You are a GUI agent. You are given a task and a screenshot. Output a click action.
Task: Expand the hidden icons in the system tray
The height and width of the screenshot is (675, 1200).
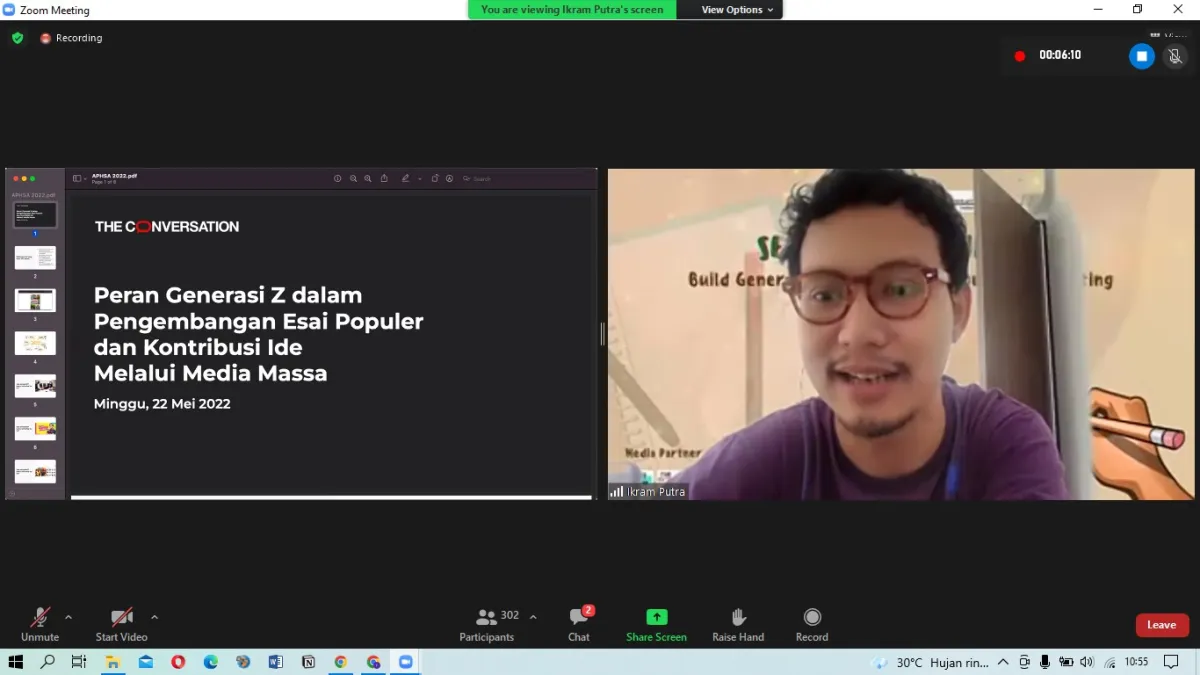1002,661
